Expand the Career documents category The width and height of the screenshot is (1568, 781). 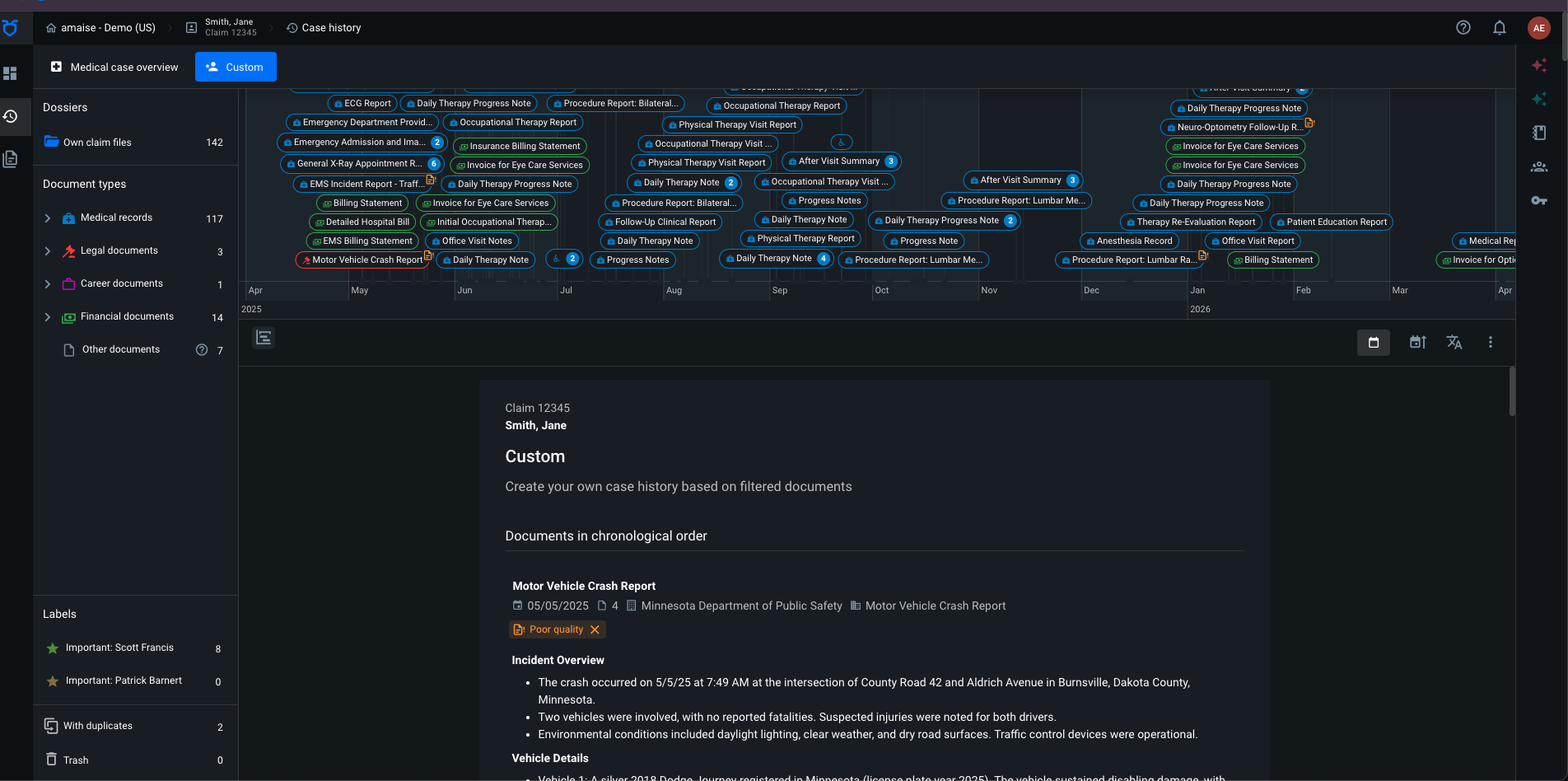pos(48,284)
